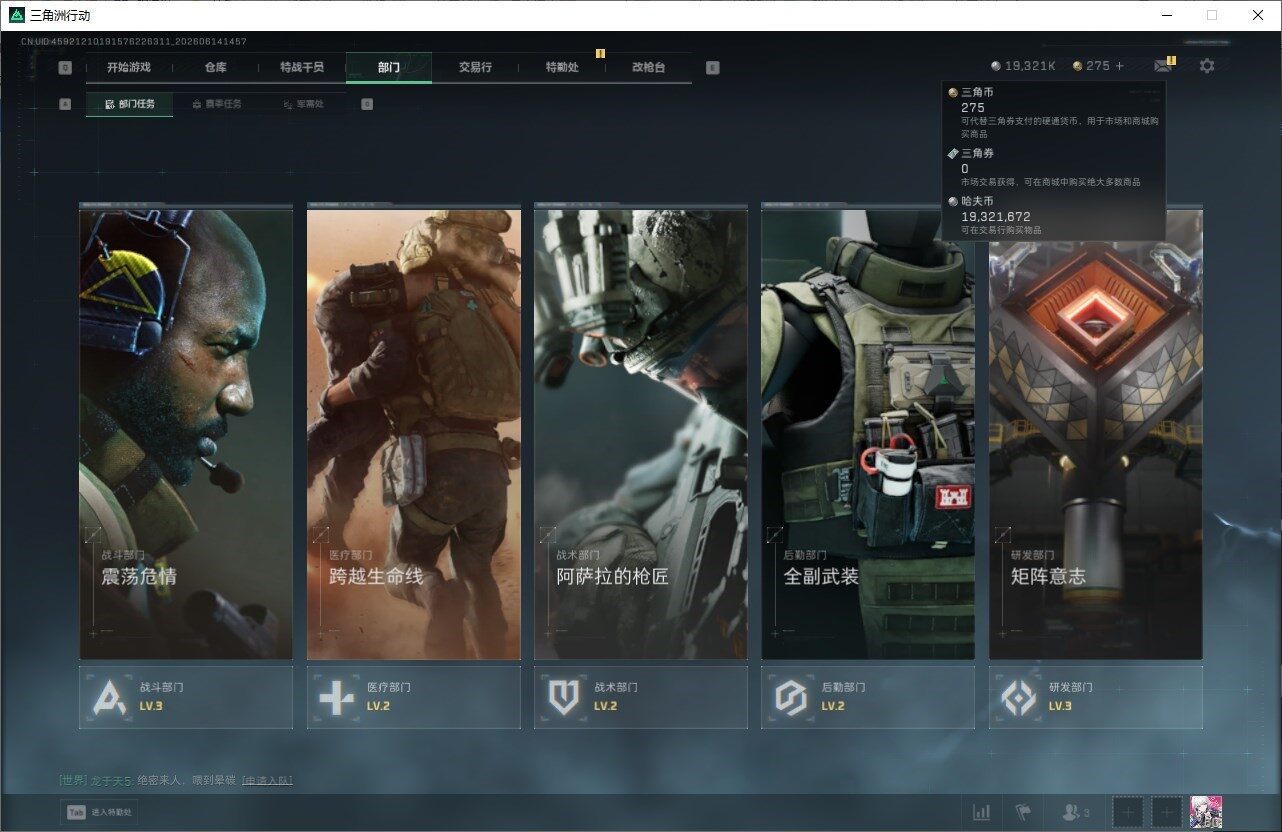The image size is (1282, 832).
Task: Click the first empty squad plus slot
Action: pos(1128,812)
